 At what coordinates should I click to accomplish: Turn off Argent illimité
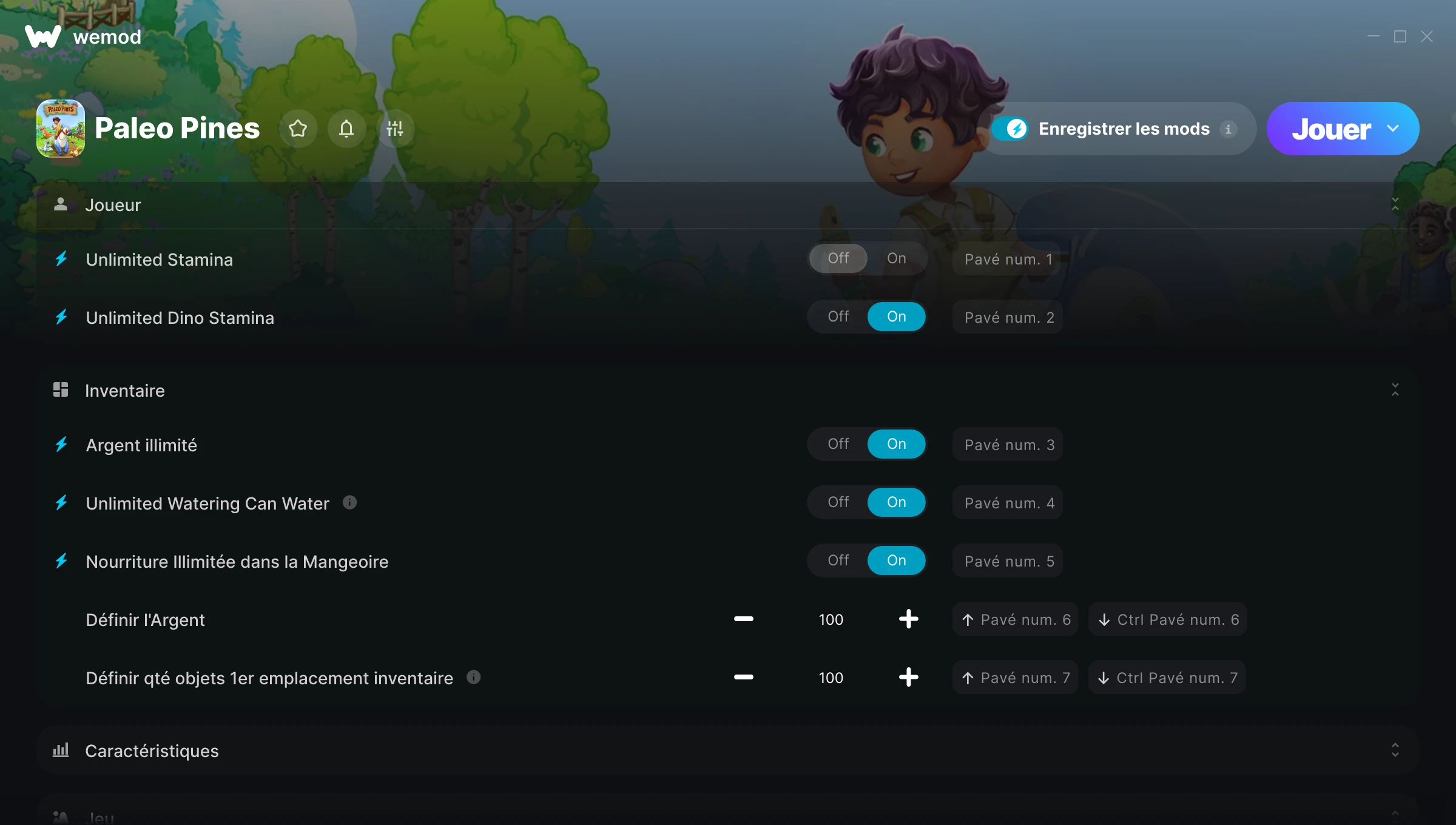[x=838, y=444]
